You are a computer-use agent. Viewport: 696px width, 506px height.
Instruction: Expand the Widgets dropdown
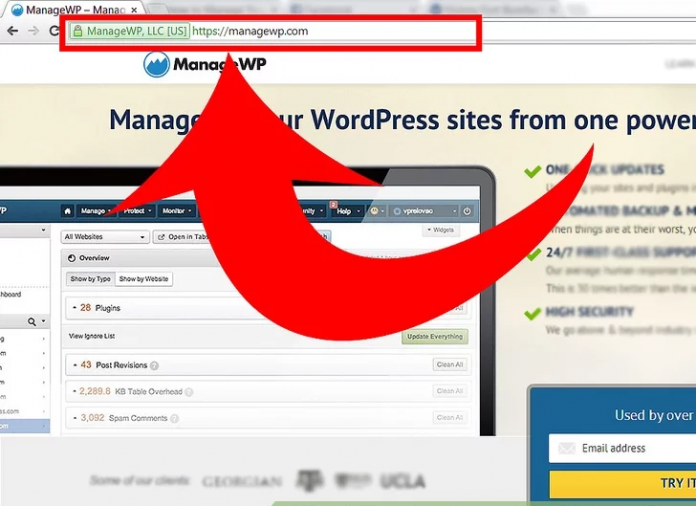point(440,230)
